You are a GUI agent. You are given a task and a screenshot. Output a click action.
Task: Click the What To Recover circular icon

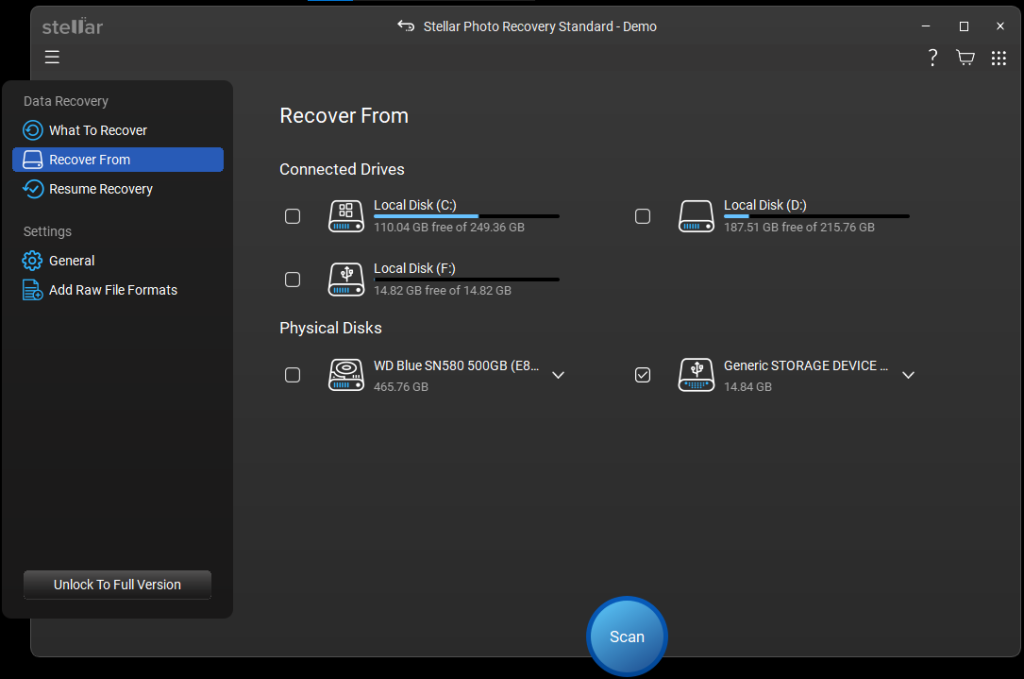point(33,131)
